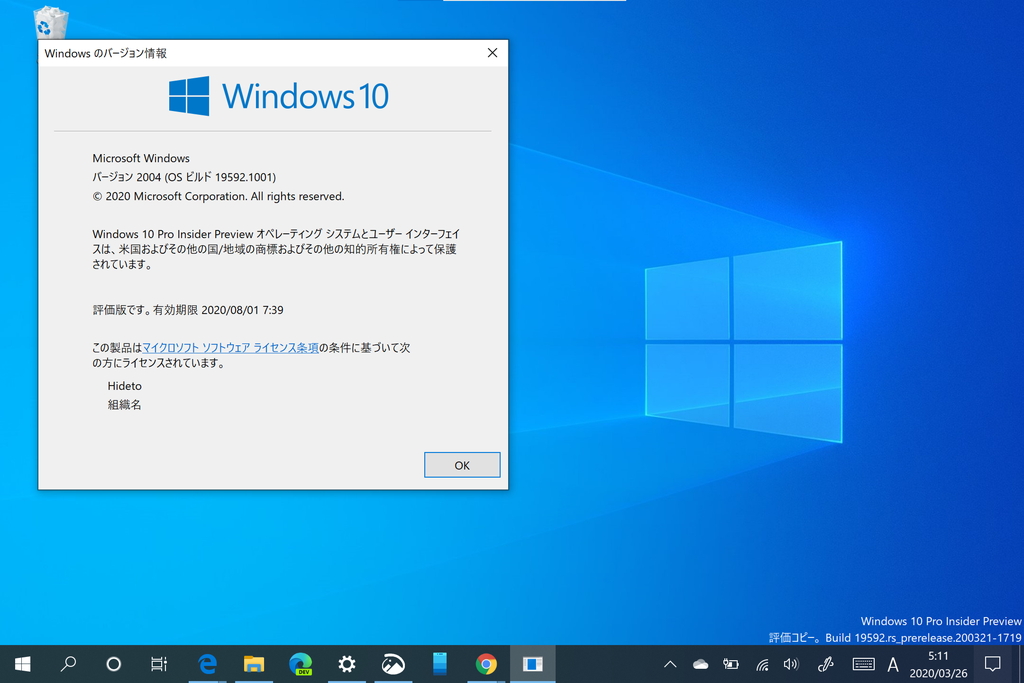The width and height of the screenshot is (1024, 683).
Task: Open File Explorer from the taskbar
Action: 253,663
